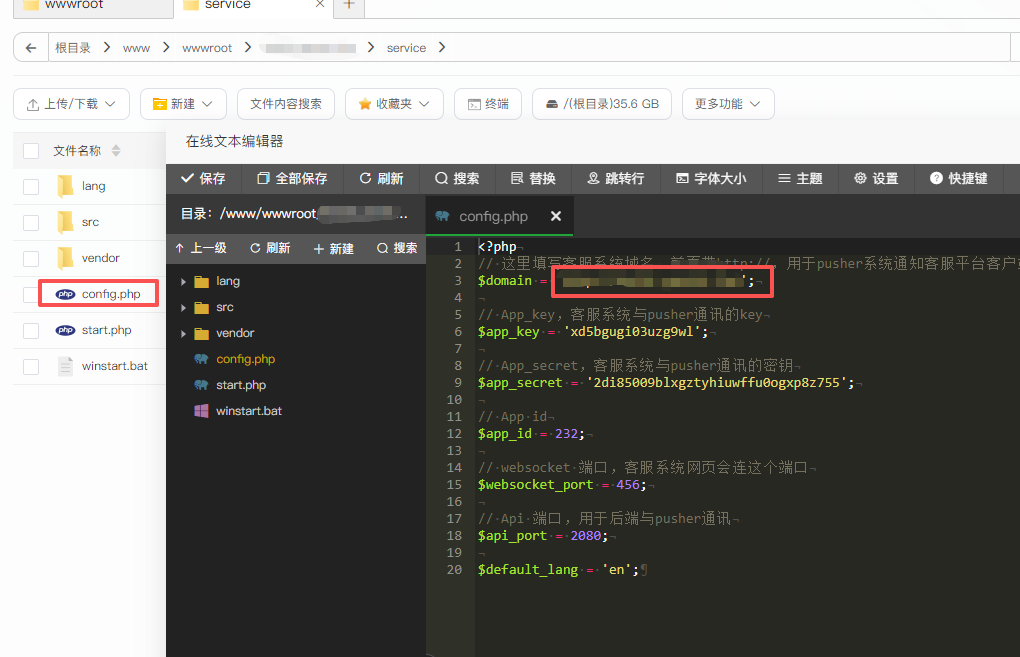Image resolution: width=1020 pixels, height=657 pixels.
Task: Close the config.php editor tab
Action: [556, 216]
